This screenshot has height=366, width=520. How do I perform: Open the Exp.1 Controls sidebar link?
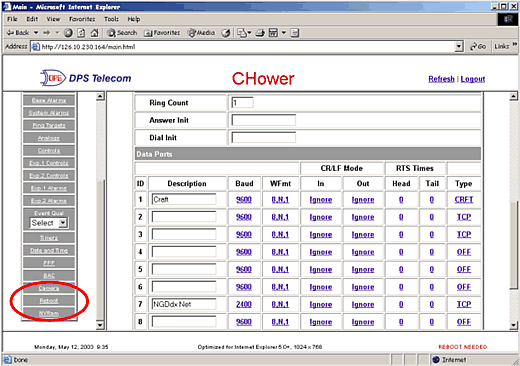49,163
